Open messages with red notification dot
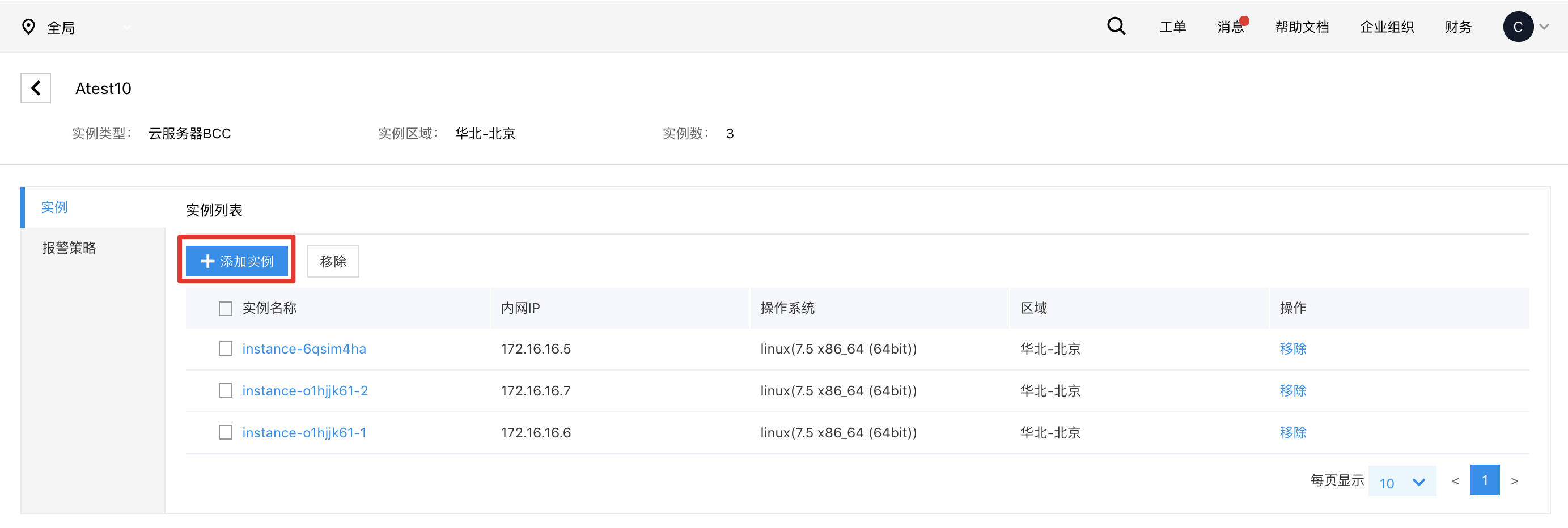 pos(1231,27)
